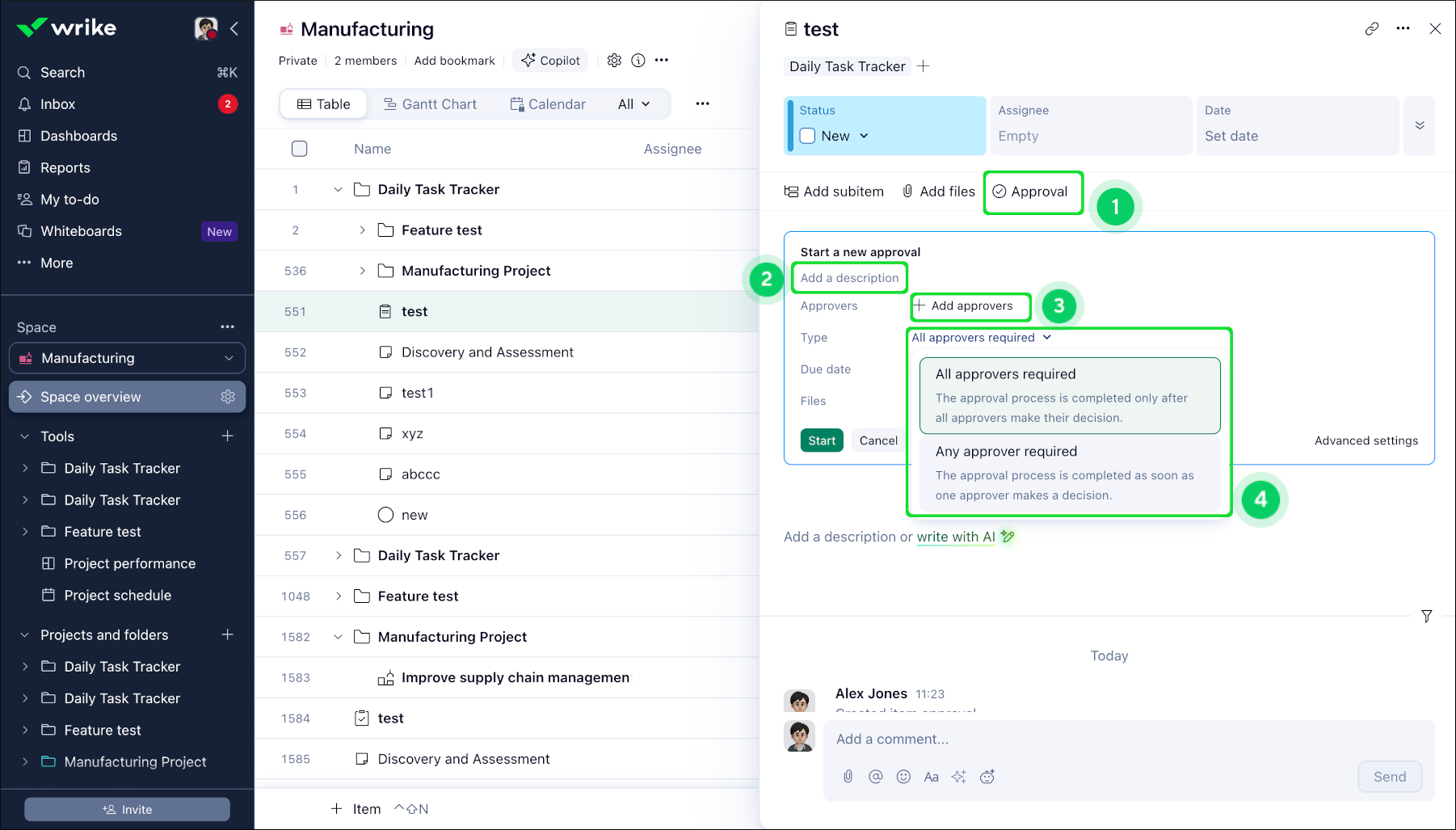
Task: Expand Feature test in row 2
Action: coord(362,230)
